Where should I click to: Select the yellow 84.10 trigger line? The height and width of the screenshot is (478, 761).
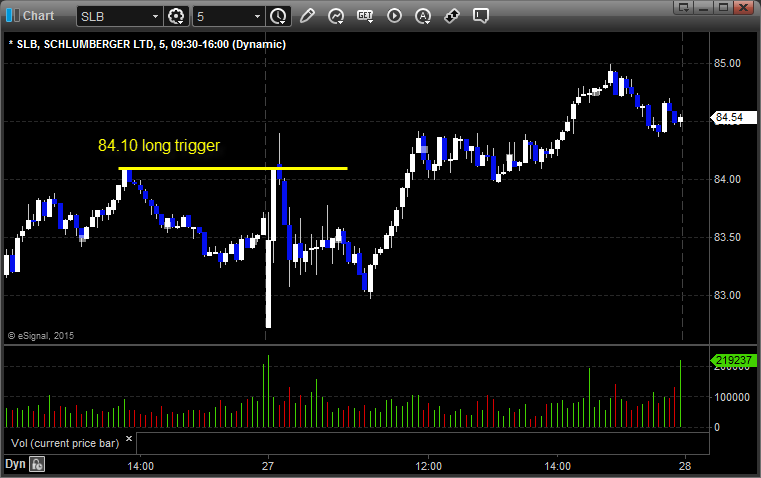pyautogui.click(x=233, y=168)
